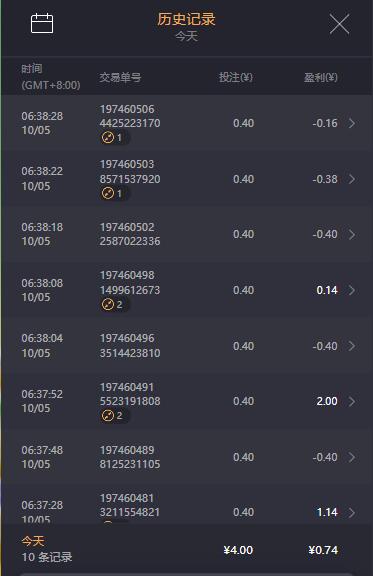Open transaction 1974604963514423810 row
The width and height of the screenshot is (373, 576).
[187, 346]
